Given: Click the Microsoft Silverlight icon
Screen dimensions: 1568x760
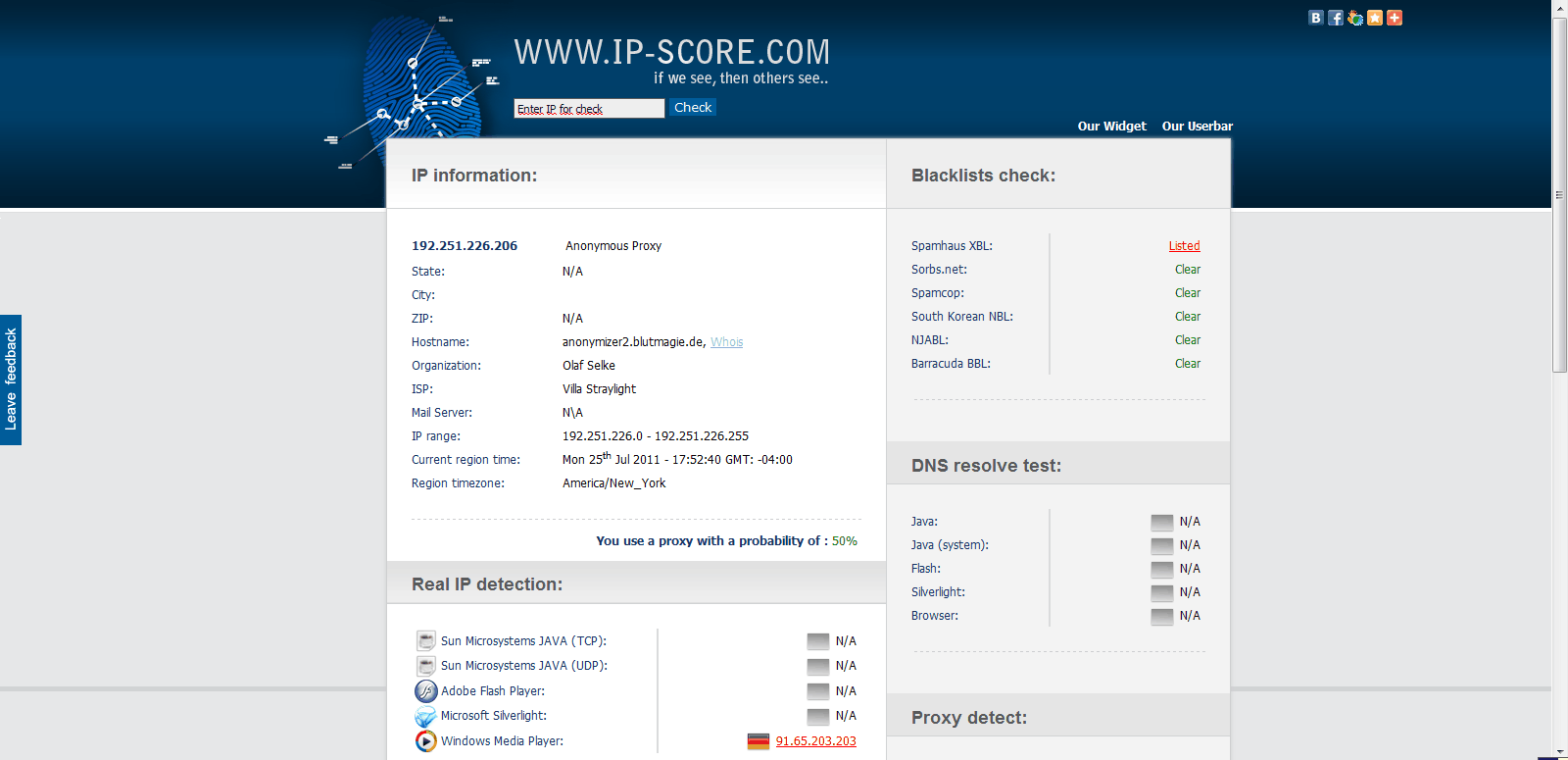Looking at the screenshot, I should (426, 716).
